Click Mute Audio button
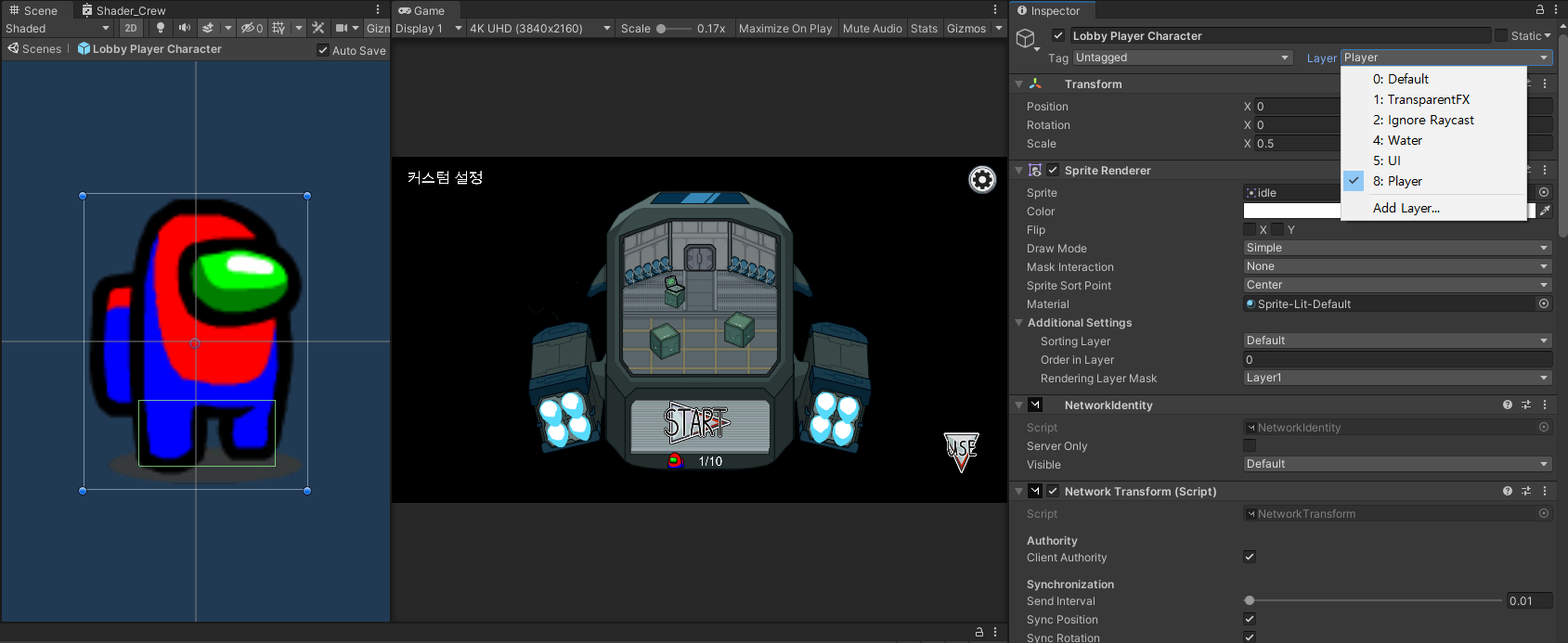Screen dimensions: 1568x643 point(872,28)
